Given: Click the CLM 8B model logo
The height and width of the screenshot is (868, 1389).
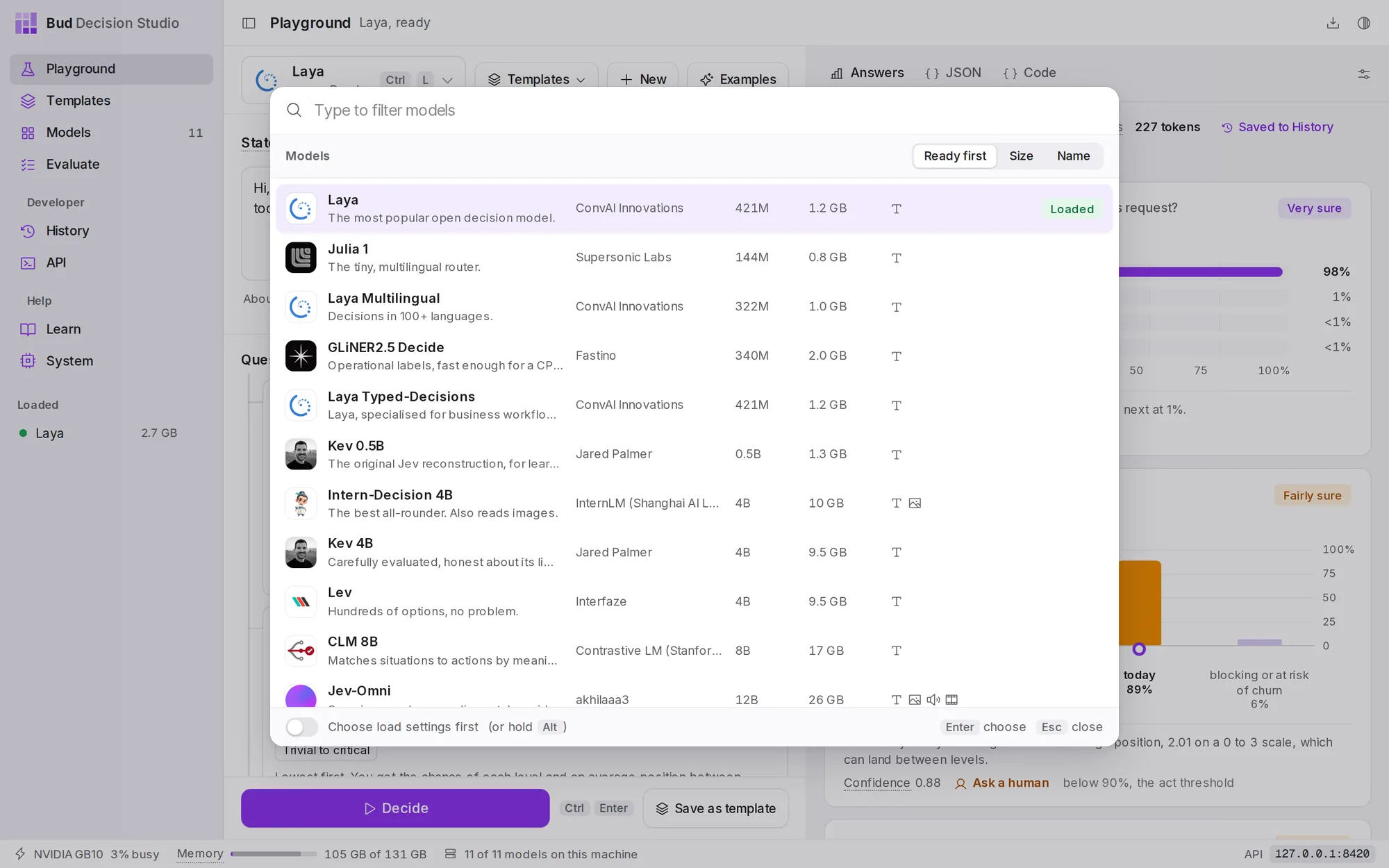Looking at the screenshot, I should [x=301, y=651].
